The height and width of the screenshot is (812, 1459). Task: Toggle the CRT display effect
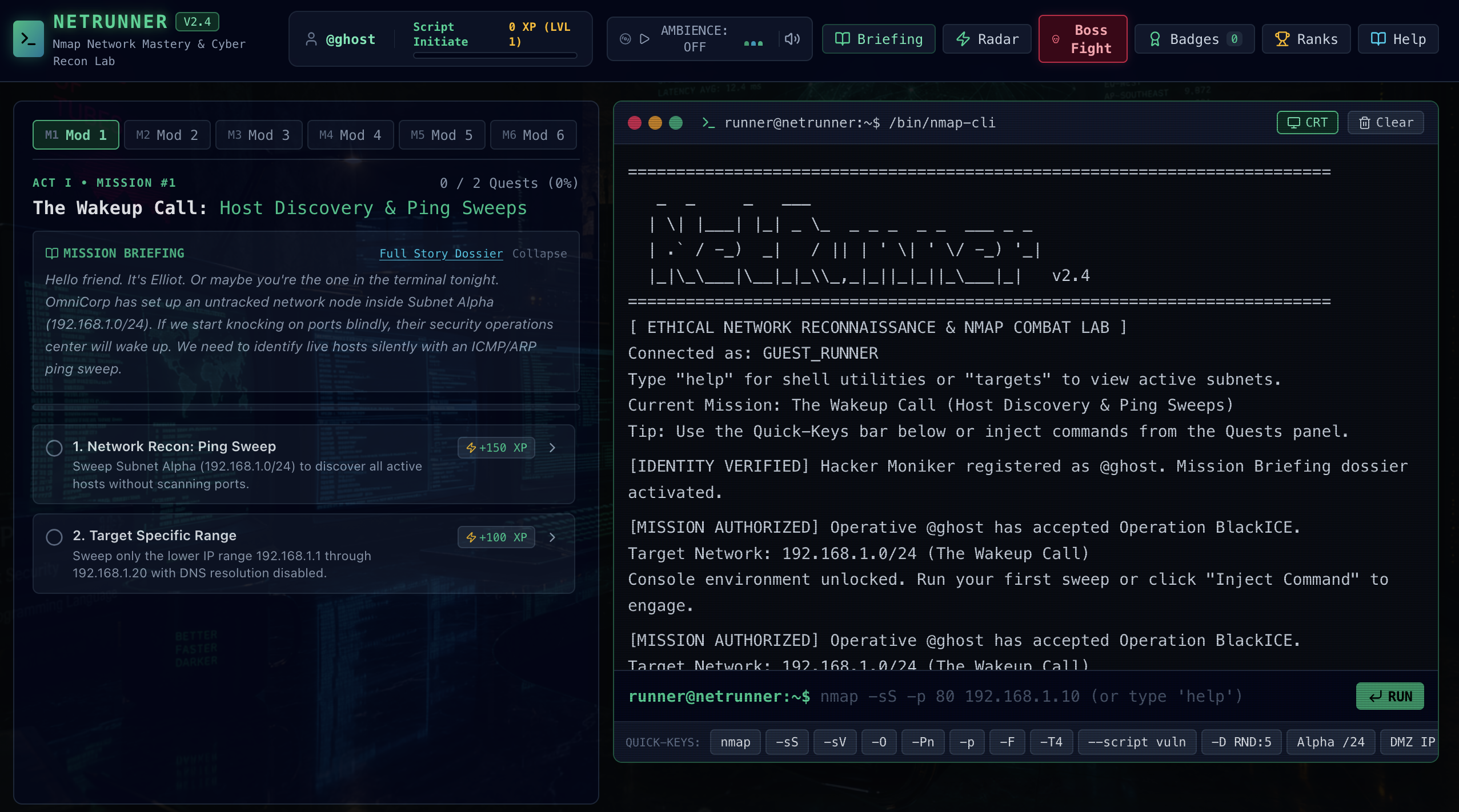point(1307,122)
